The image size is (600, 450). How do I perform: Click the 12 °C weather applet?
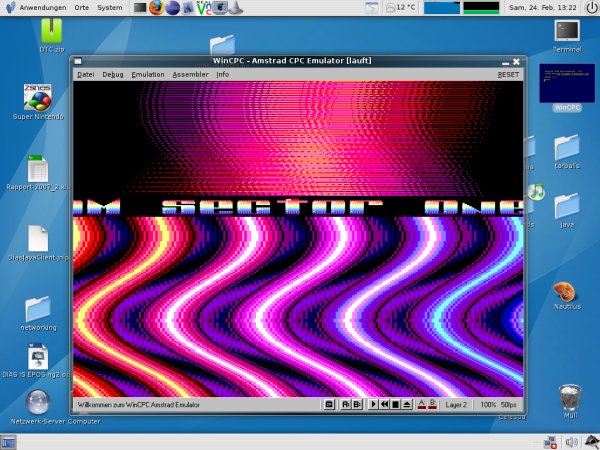tap(400, 8)
